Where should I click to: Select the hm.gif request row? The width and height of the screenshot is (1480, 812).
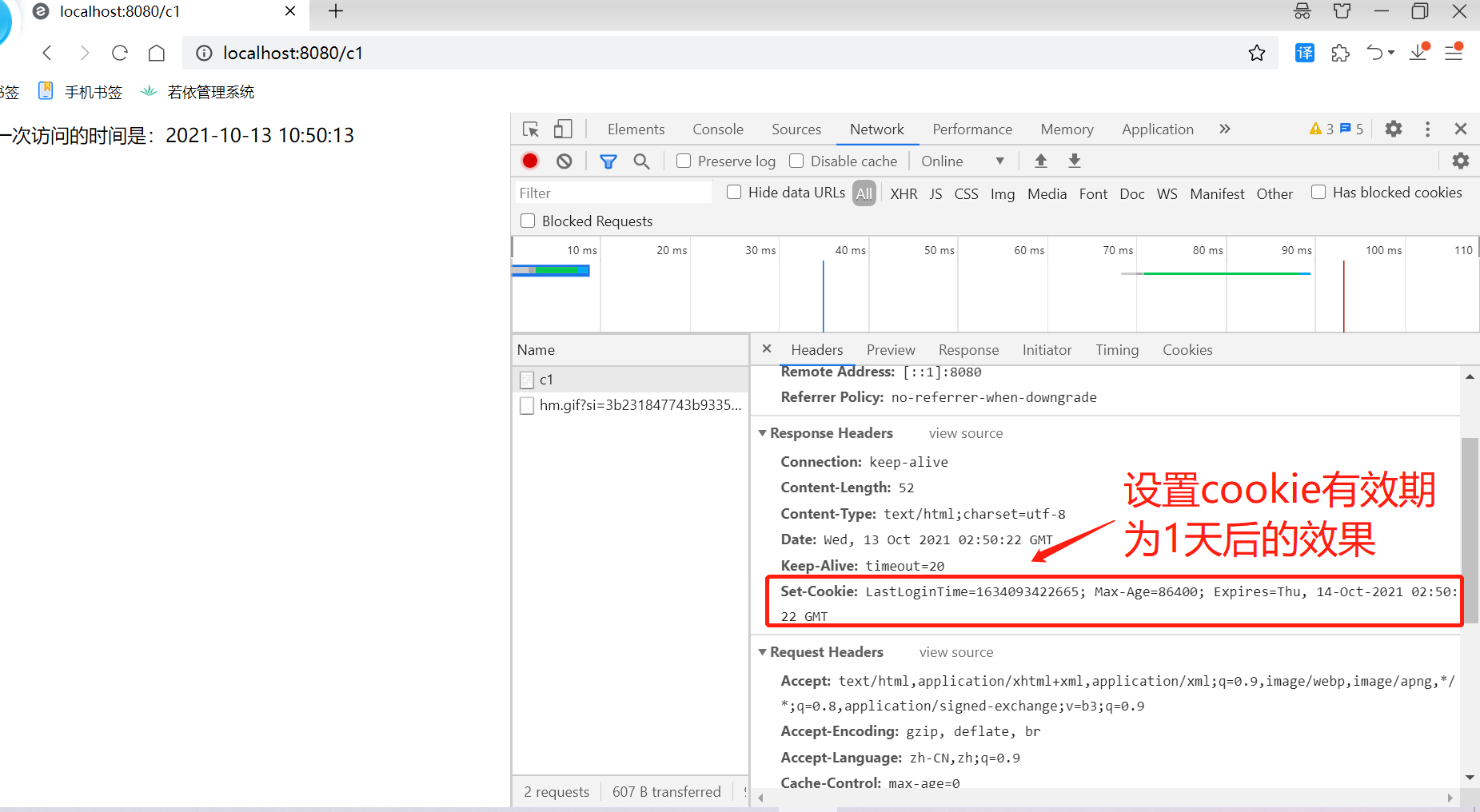coord(631,405)
